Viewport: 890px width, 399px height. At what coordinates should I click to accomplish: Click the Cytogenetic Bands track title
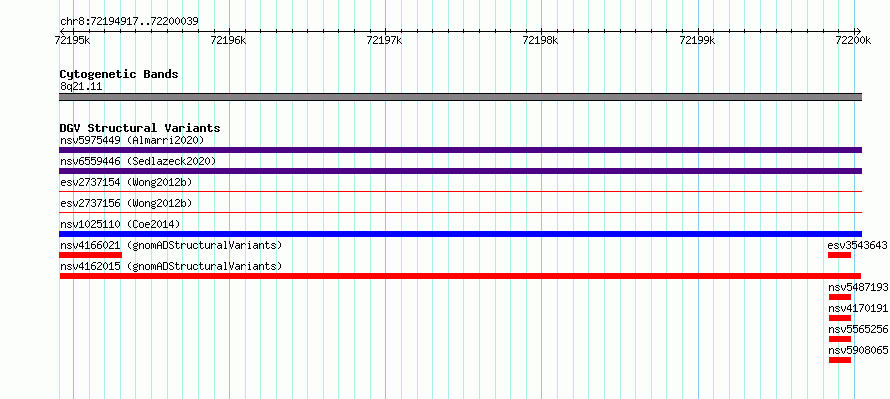(119, 74)
